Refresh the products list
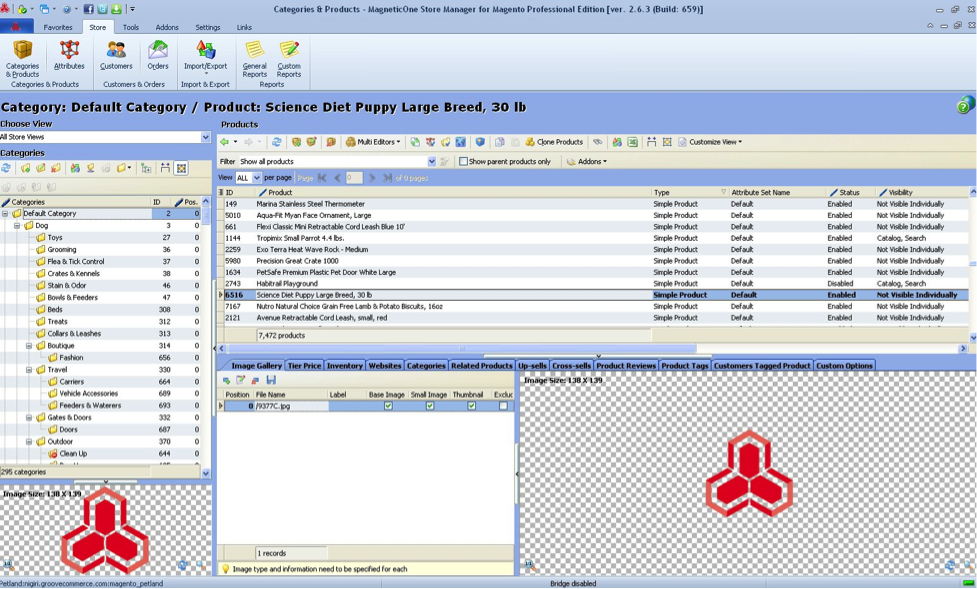This screenshot has width=977, height=589. pos(277,142)
